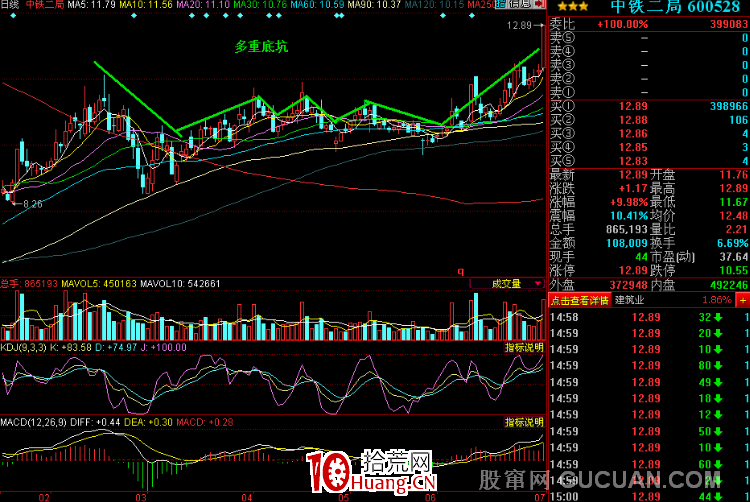Click the down arrow on the 15:00 tick row

(718, 497)
